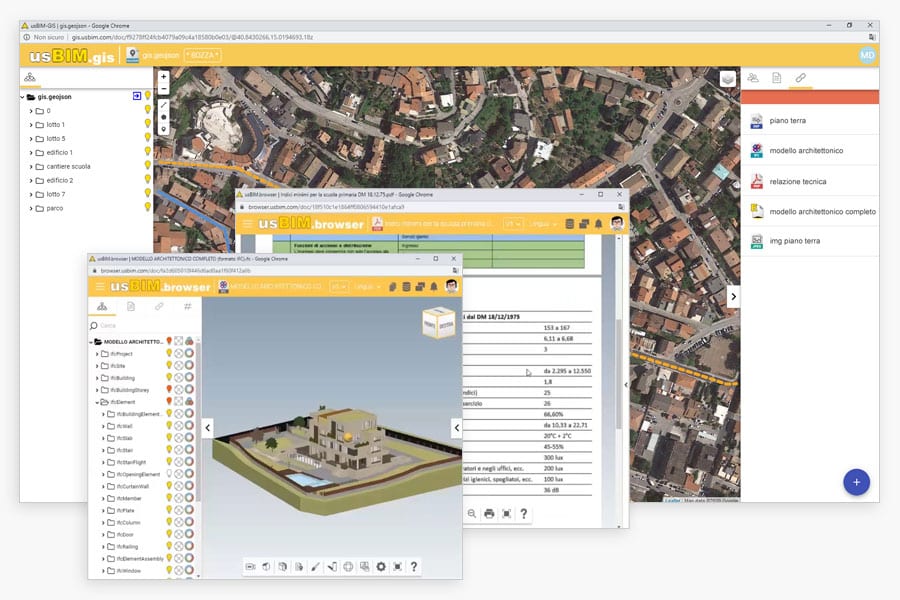900x600 pixels.
Task: Click the view cube in 3D viewer
Action: click(x=439, y=323)
